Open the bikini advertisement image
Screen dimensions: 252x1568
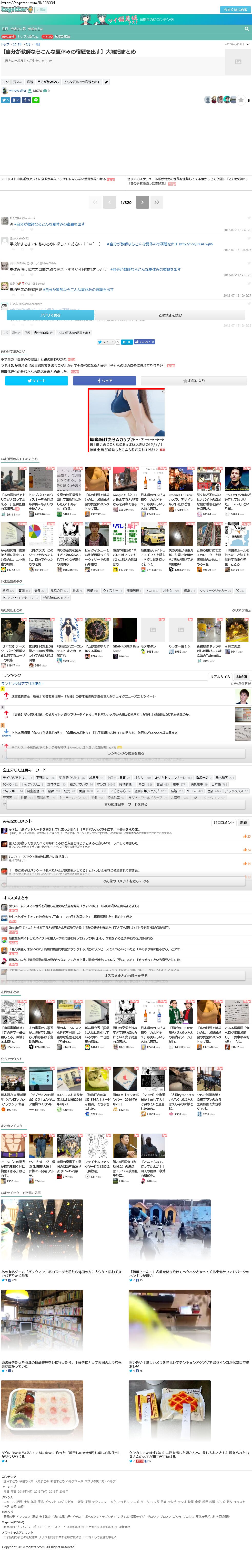tap(127, 421)
